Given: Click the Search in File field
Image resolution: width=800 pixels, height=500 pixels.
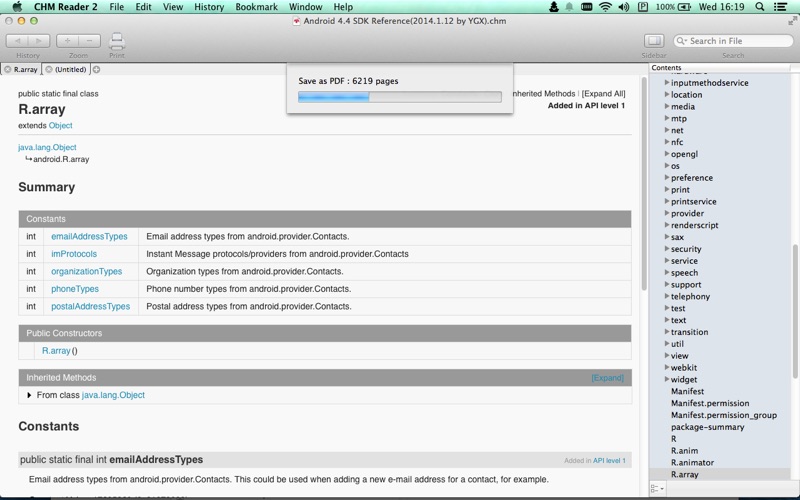Looking at the screenshot, I should pyautogui.click(x=733, y=41).
